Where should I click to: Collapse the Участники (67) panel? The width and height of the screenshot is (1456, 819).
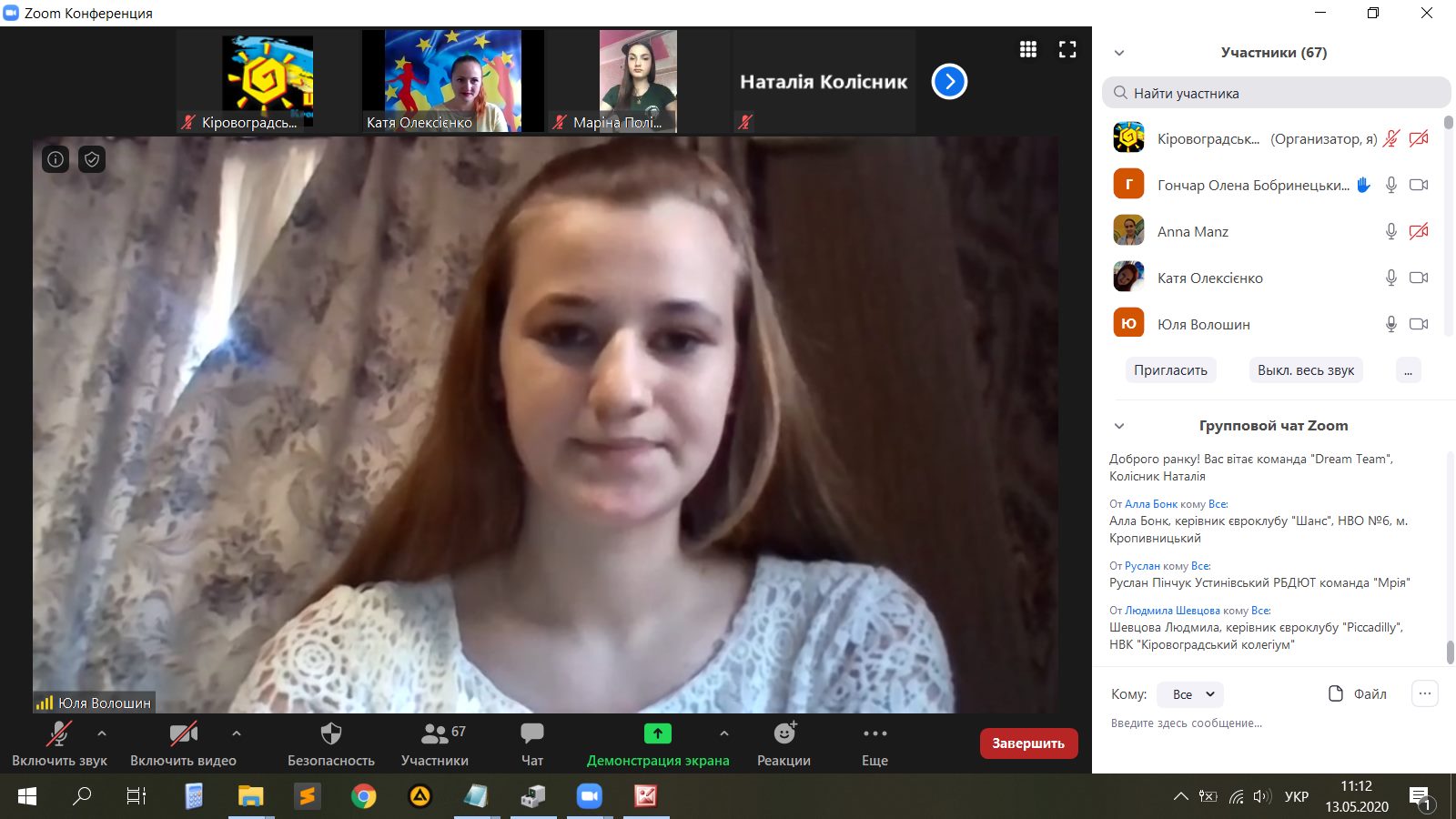pos(1119,53)
